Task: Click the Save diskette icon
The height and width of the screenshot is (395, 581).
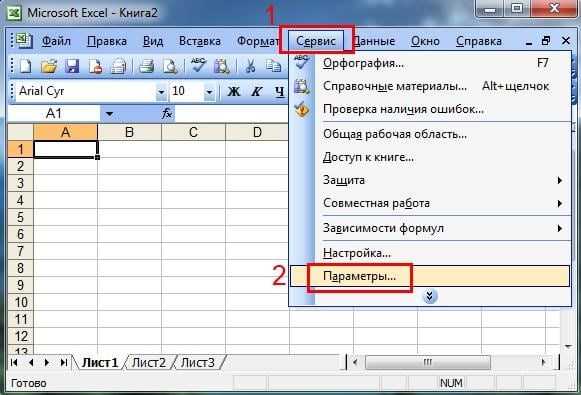Action: 72,67
